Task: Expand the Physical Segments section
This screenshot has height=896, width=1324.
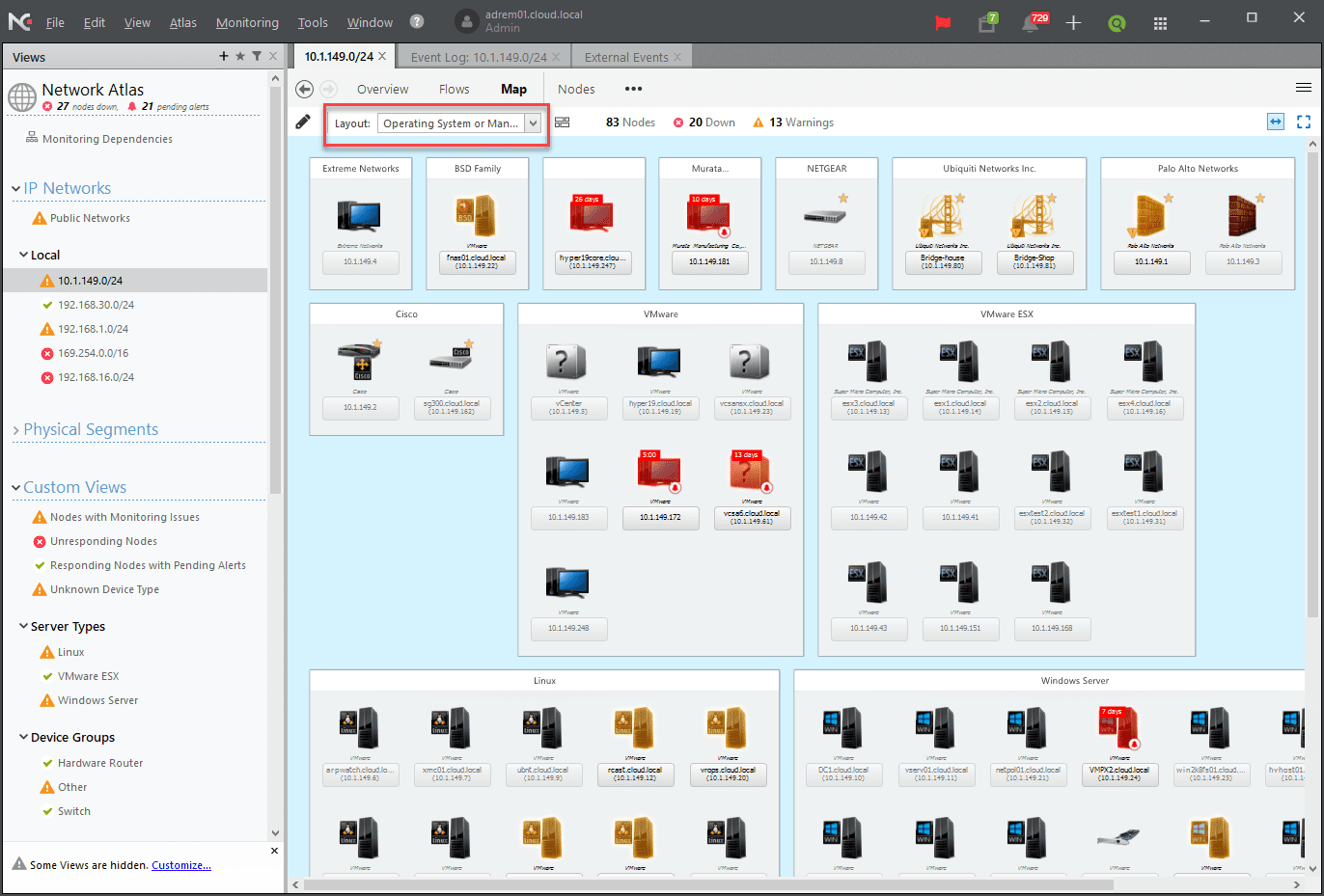Action: tap(16, 430)
